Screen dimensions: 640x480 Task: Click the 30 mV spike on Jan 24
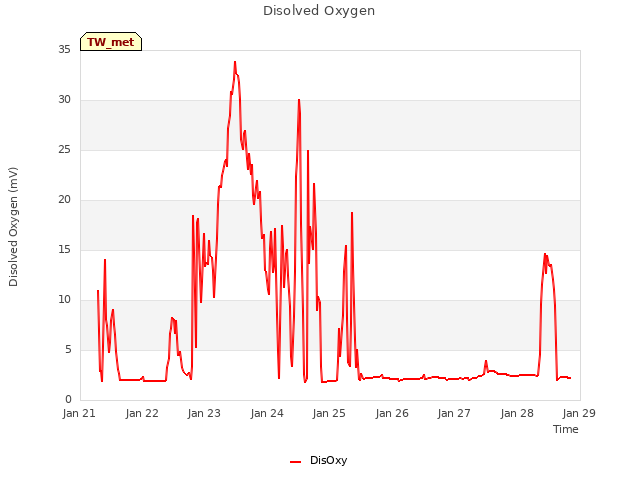point(299,100)
